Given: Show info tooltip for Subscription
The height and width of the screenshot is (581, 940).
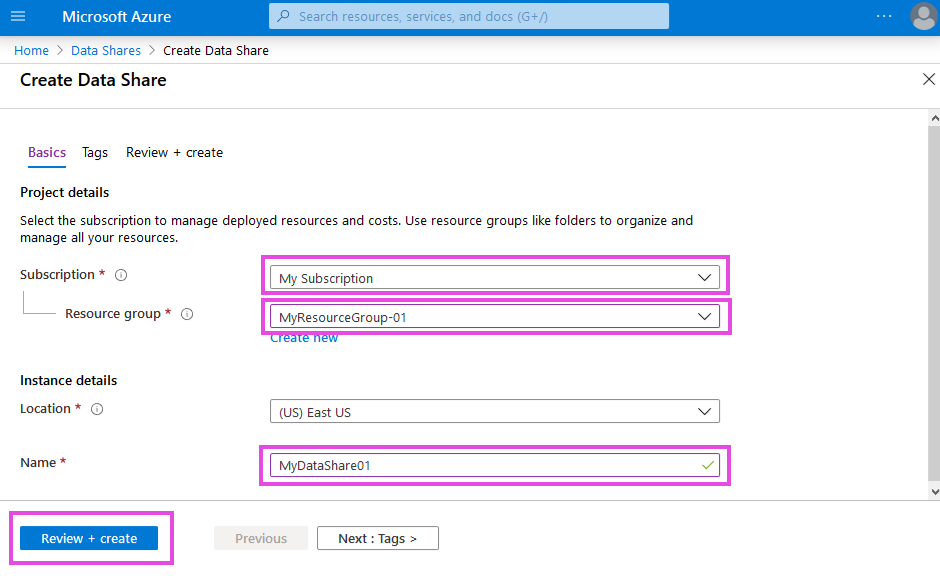Looking at the screenshot, I should point(121,275).
